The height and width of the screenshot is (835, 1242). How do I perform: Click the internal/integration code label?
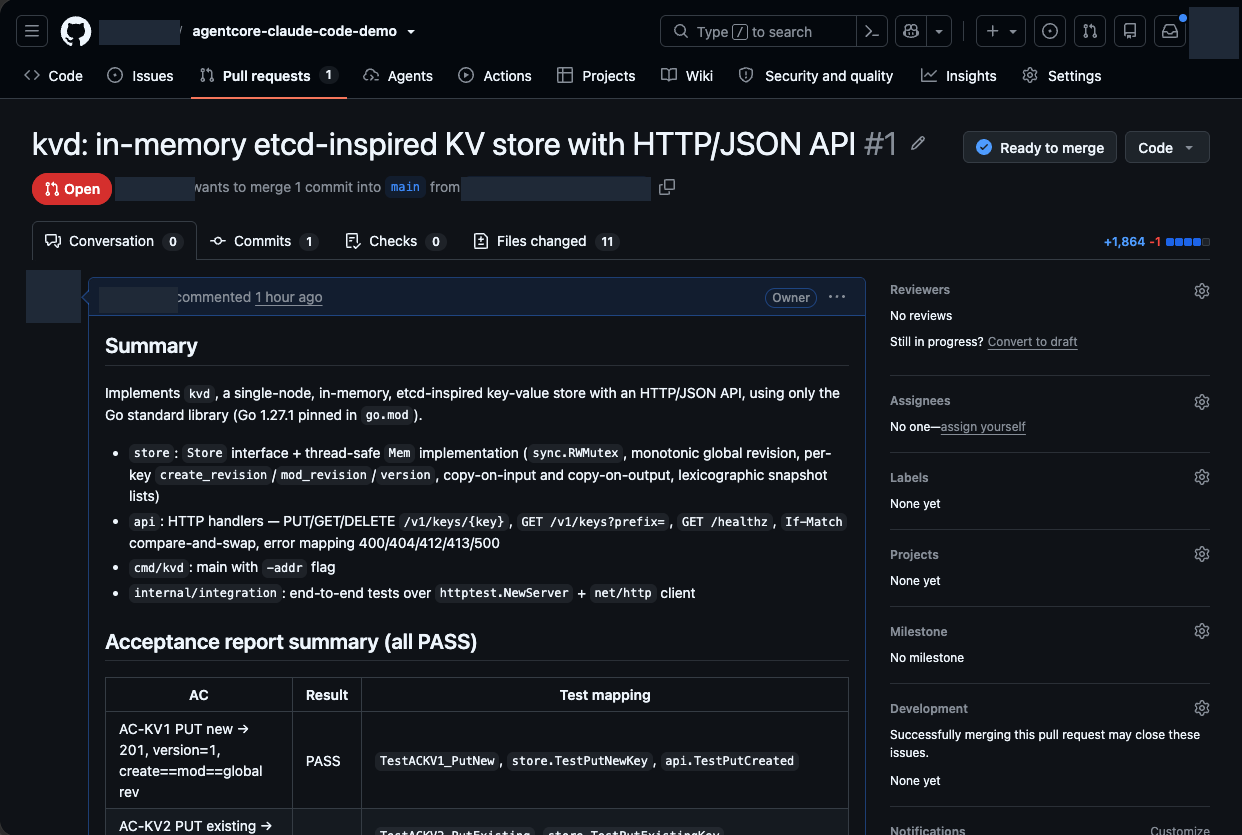tap(205, 593)
